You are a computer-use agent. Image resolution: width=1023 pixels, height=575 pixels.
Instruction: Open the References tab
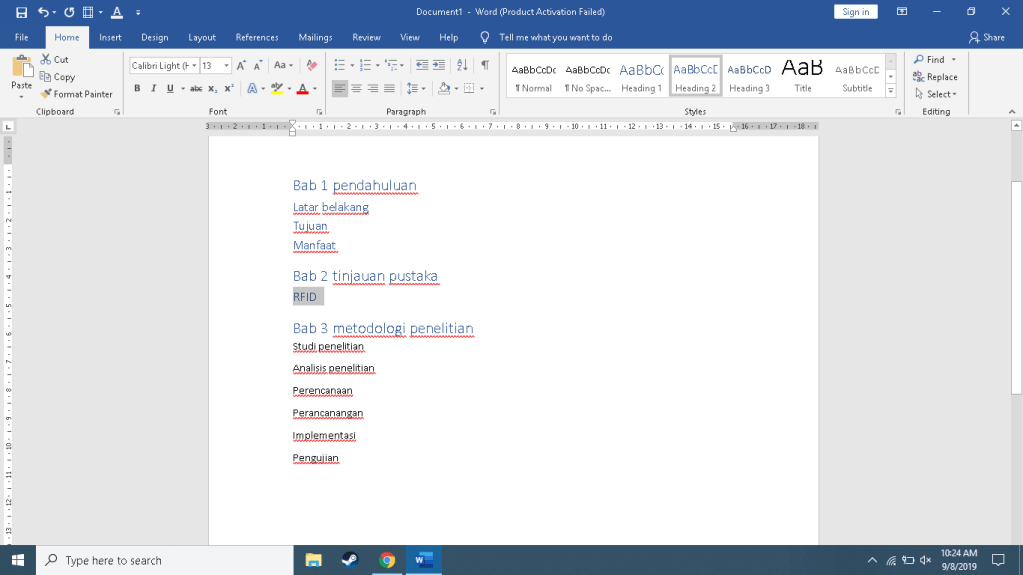257,37
